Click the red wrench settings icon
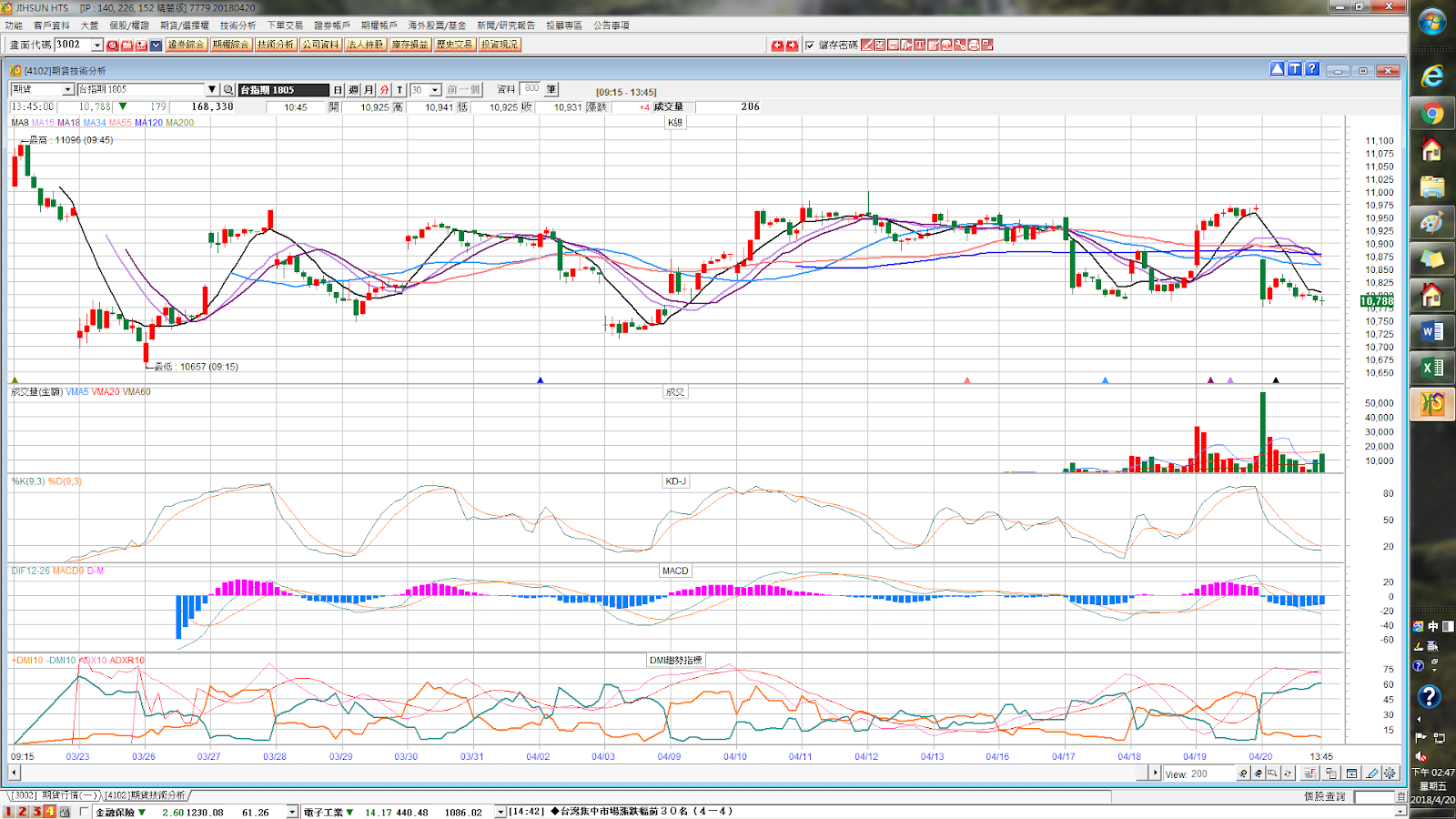1456x819 pixels. click(960, 45)
